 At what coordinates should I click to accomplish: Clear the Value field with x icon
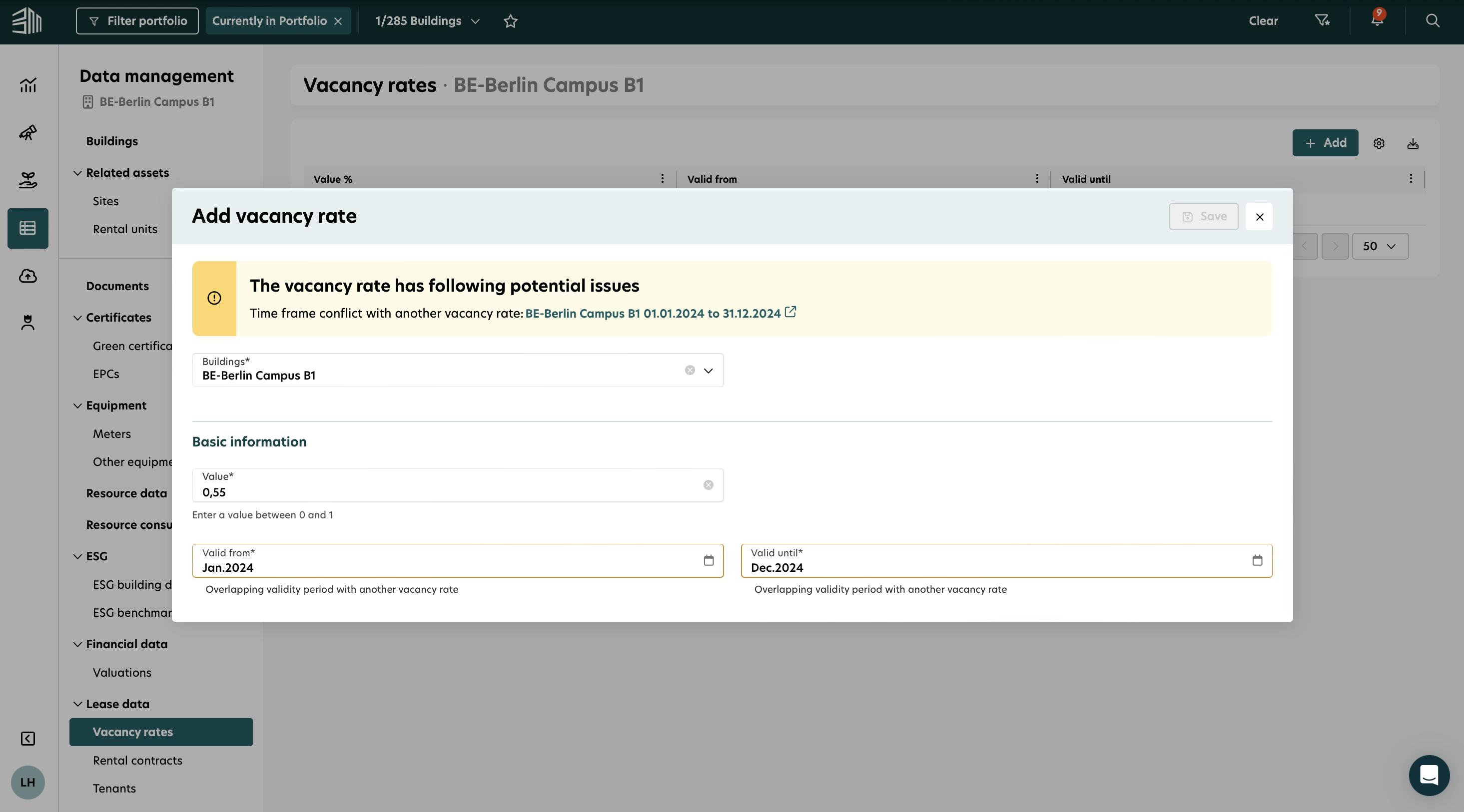tap(708, 485)
